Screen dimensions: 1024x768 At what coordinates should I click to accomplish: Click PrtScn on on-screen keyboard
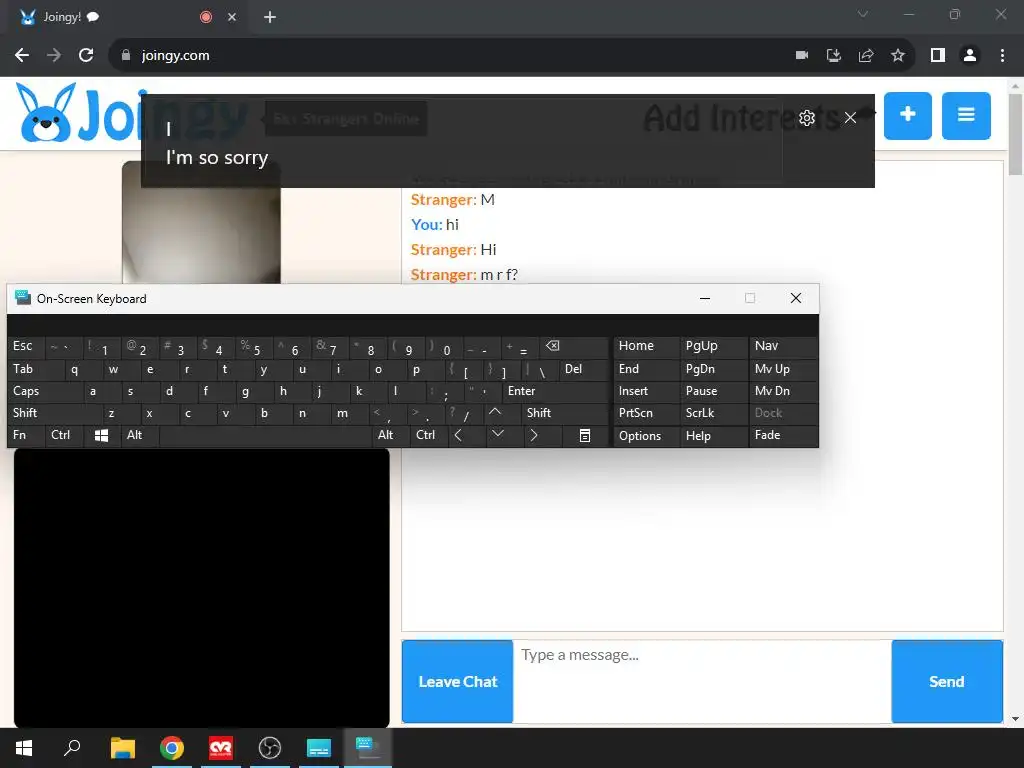647,413
